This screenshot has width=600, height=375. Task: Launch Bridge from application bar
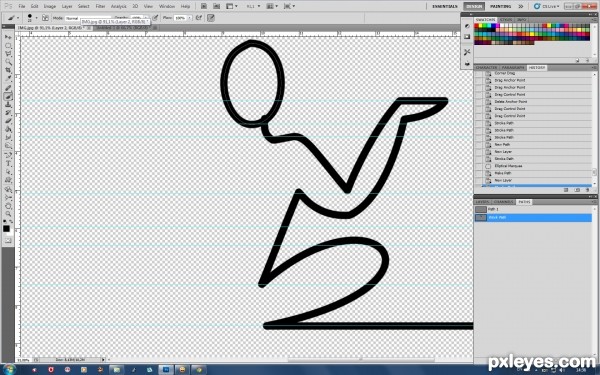pyautogui.click(x=204, y=6)
